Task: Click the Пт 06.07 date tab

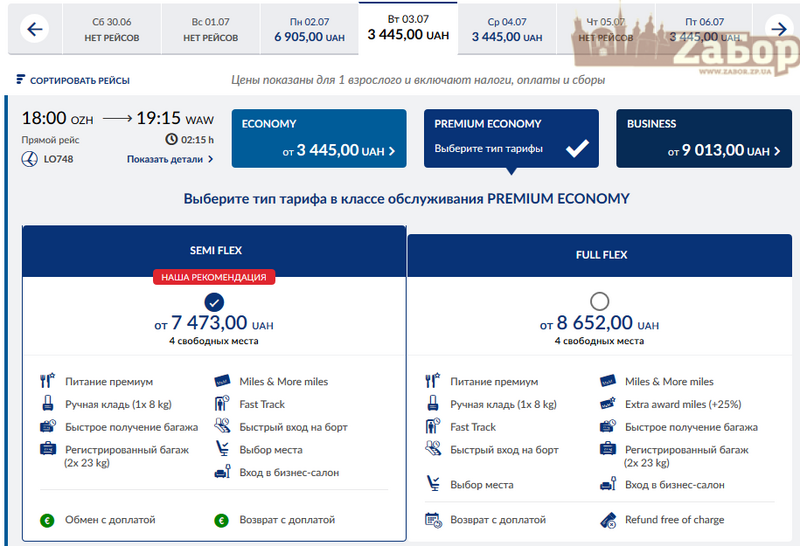Action: click(x=706, y=29)
